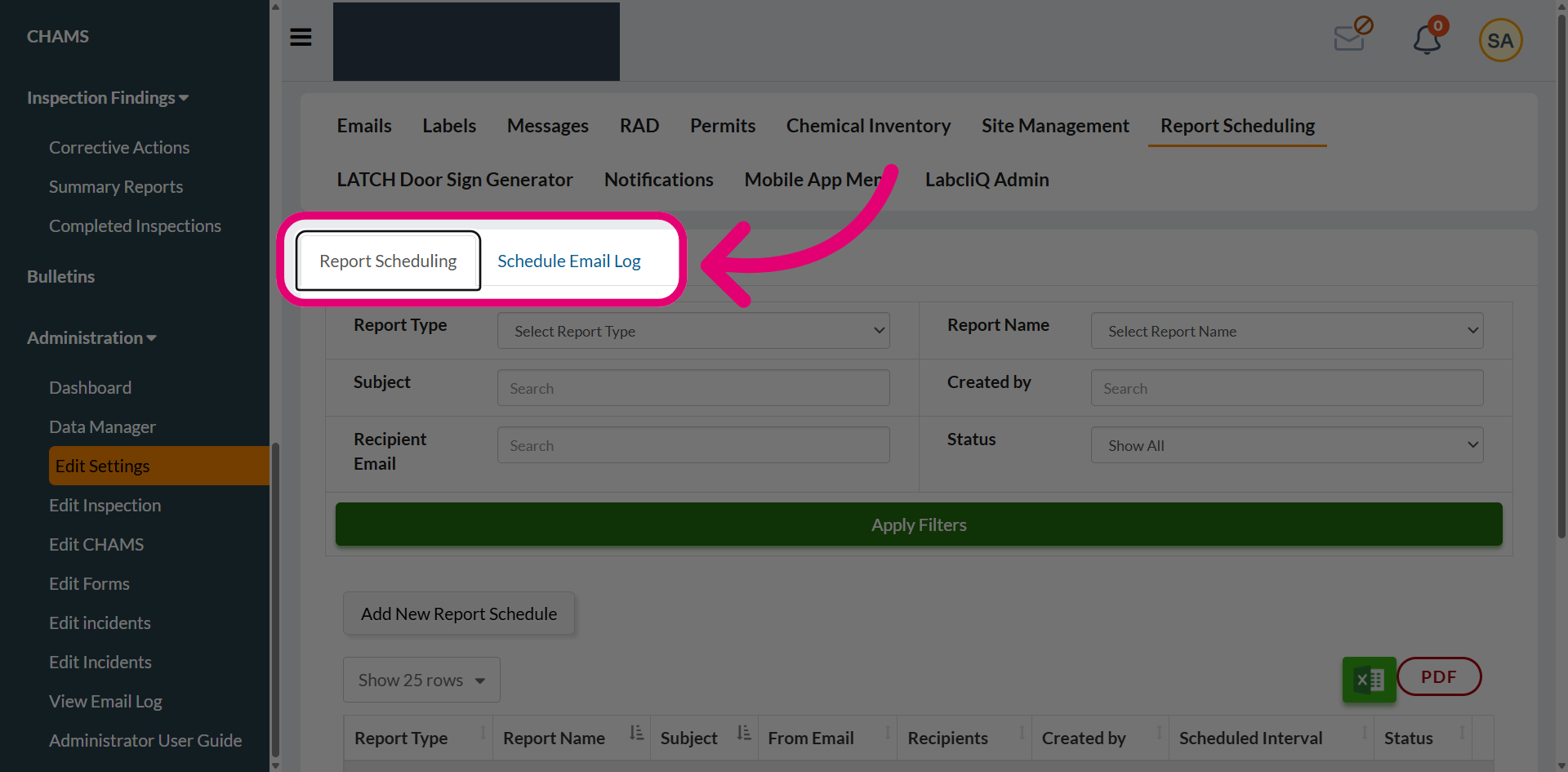Collapse the Administration section

pyautogui.click(x=91, y=338)
